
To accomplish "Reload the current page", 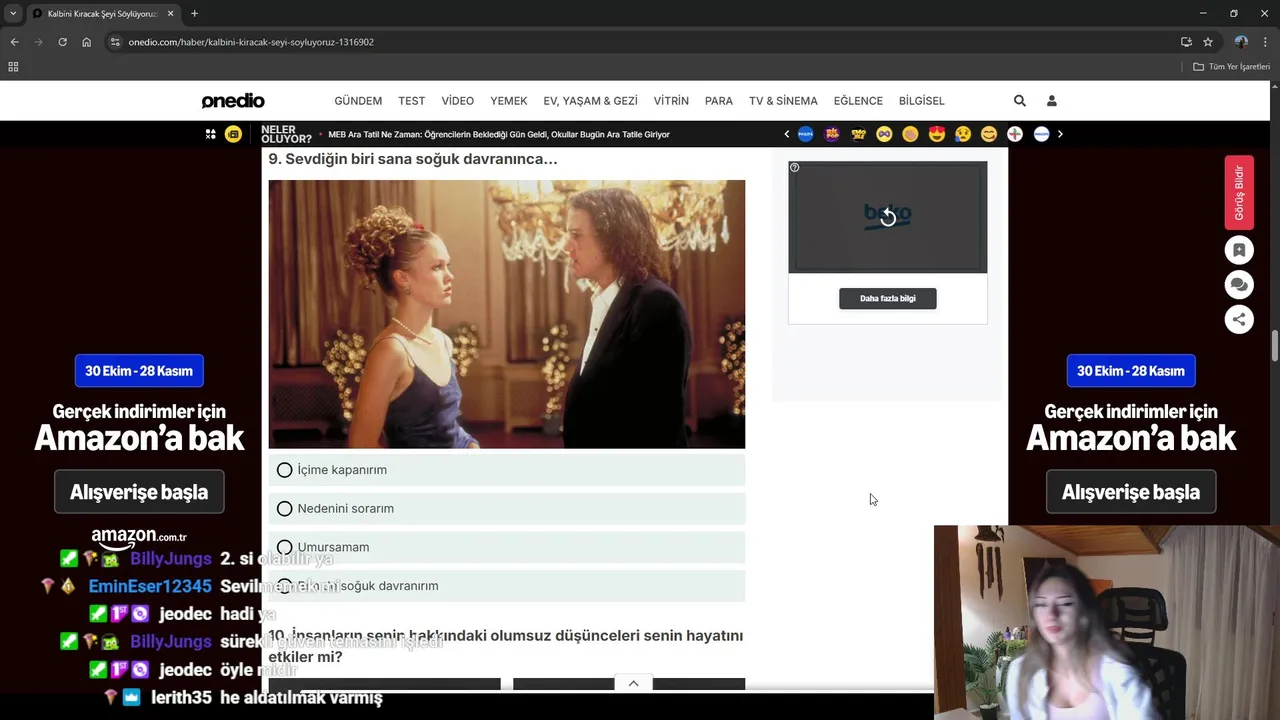I will click(62, 42).
